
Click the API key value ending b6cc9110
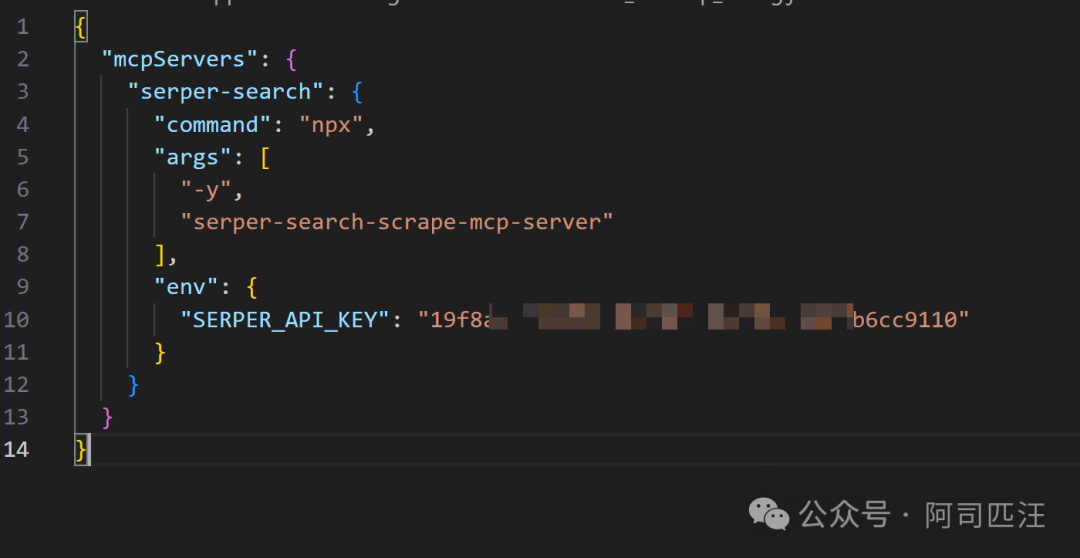pyautogui.click(x=694, y=320)
